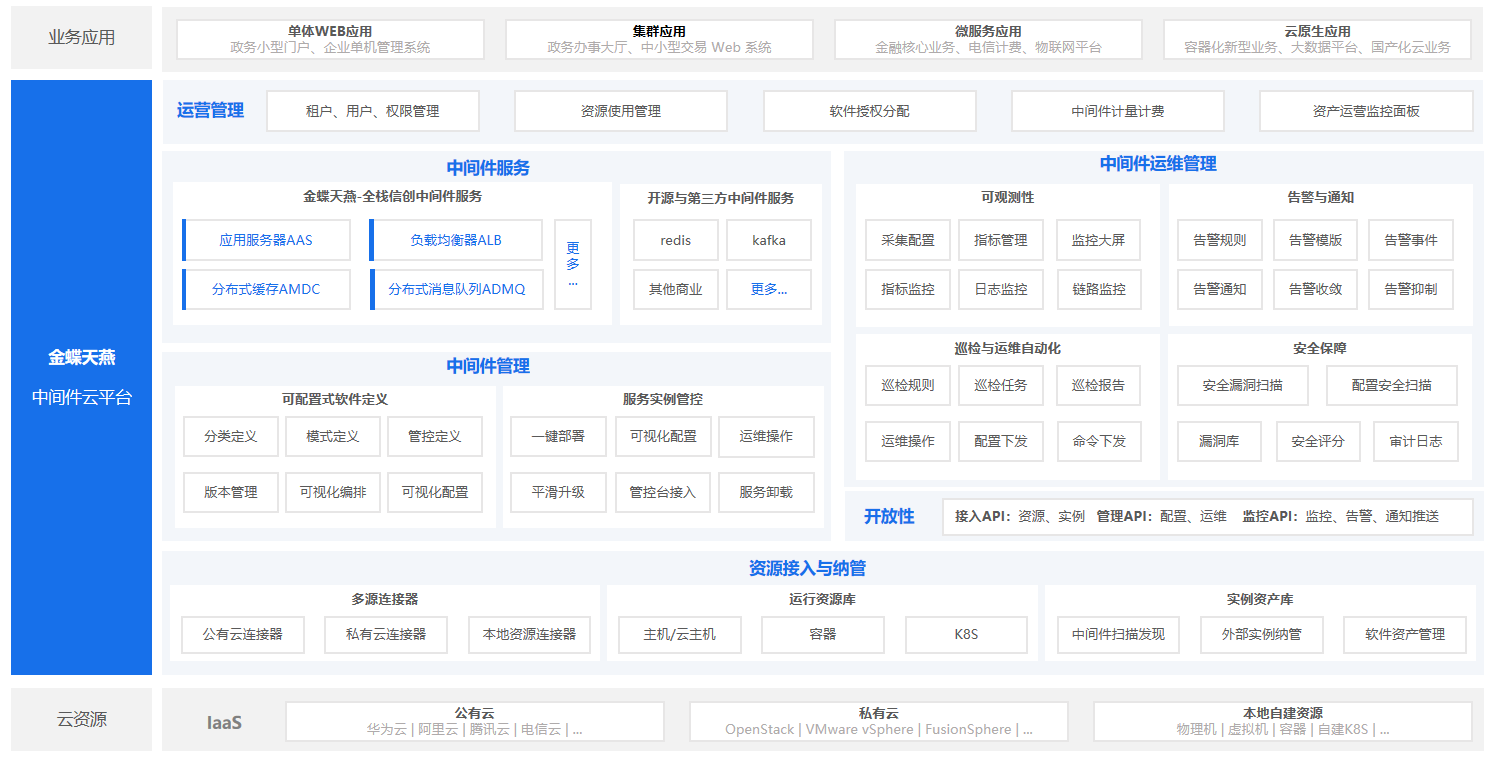Click the 单体WEB应用 card

[331, 39]
